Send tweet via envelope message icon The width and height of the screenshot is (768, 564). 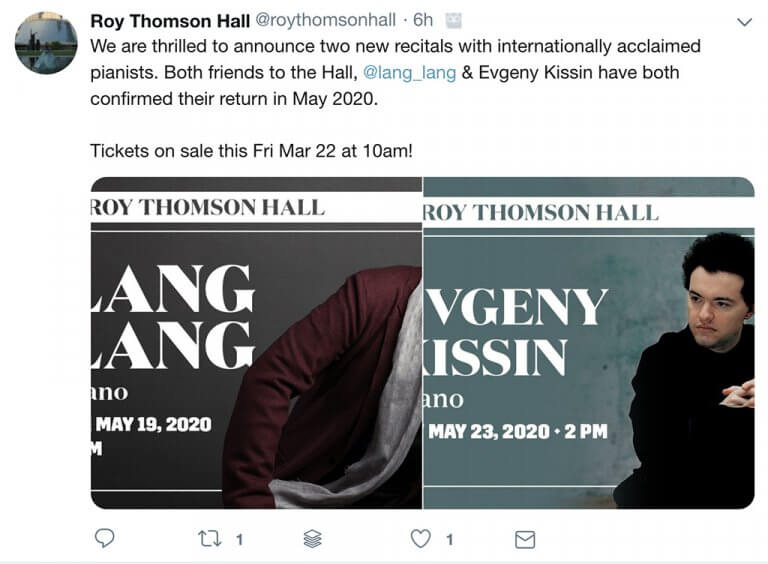524,539
